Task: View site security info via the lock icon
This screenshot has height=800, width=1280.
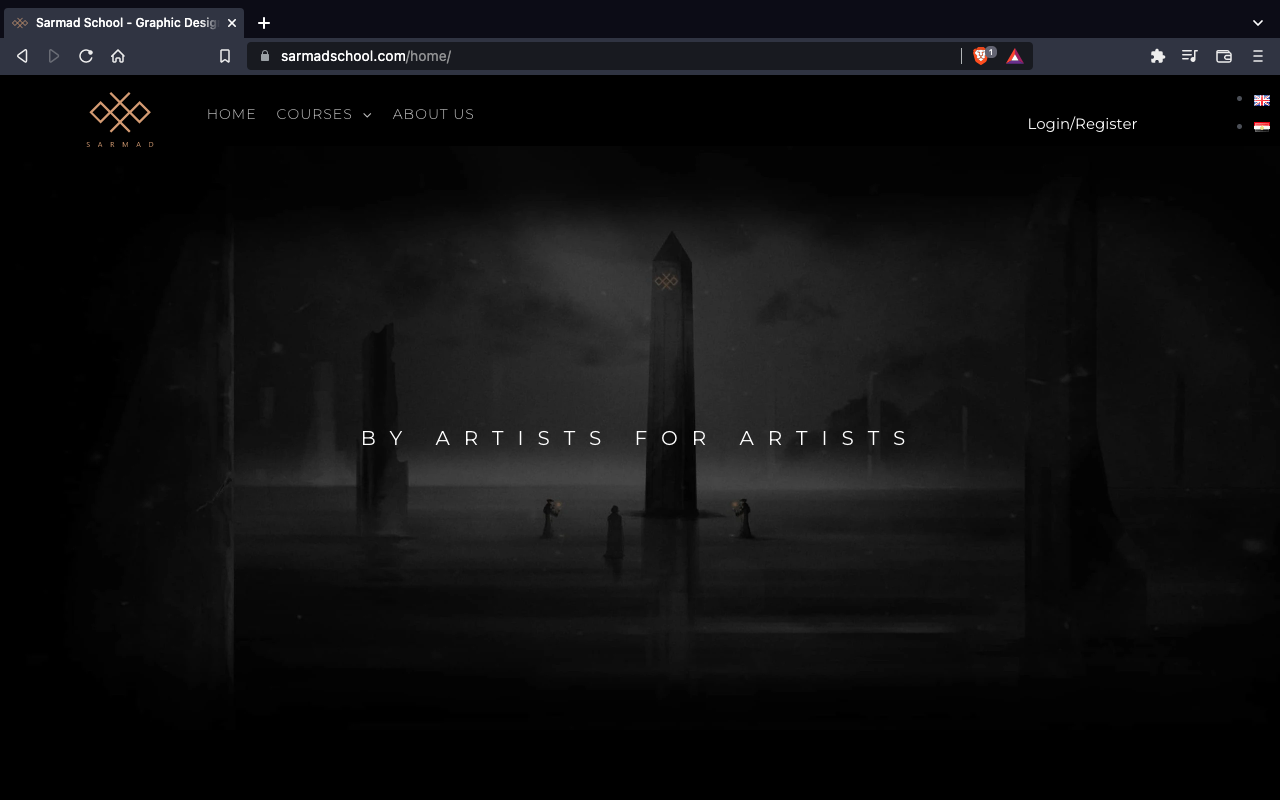Action: pos(265,56)
